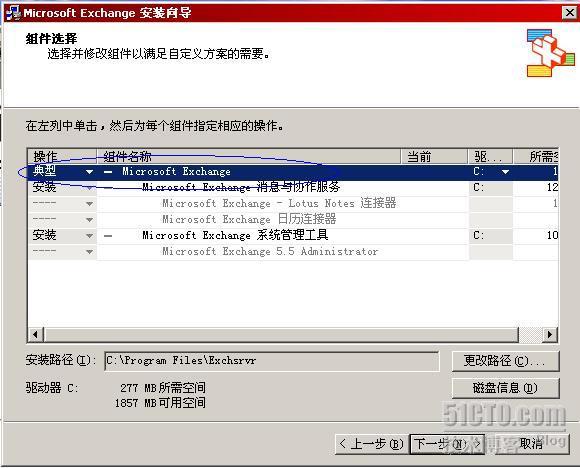The image size is (580, 468).
Task: Click the 下一步 (Next) button
Action: coord(447,444)
